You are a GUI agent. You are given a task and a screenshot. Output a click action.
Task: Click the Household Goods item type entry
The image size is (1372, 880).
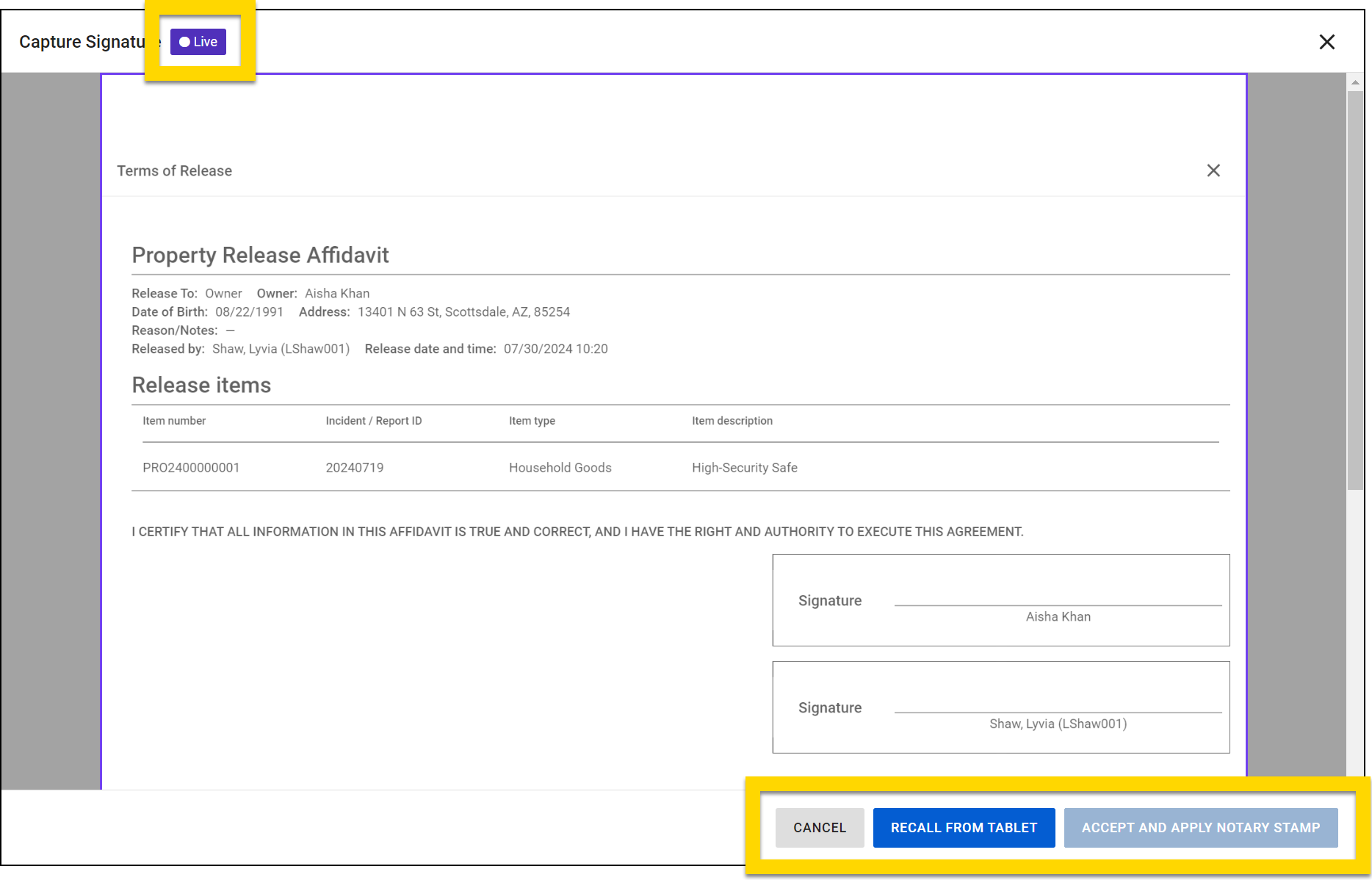[560, 467]
